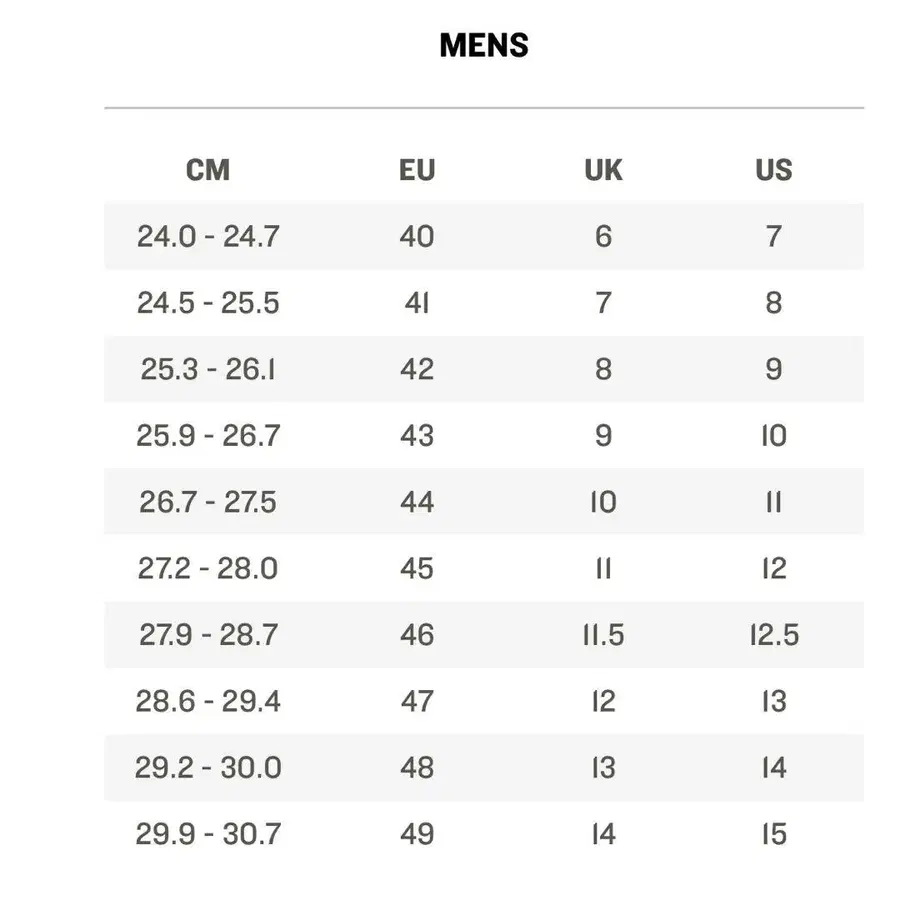
Task: Click the 28.6 - 29.4 cm cell
Action: click(x=208, y=701)
